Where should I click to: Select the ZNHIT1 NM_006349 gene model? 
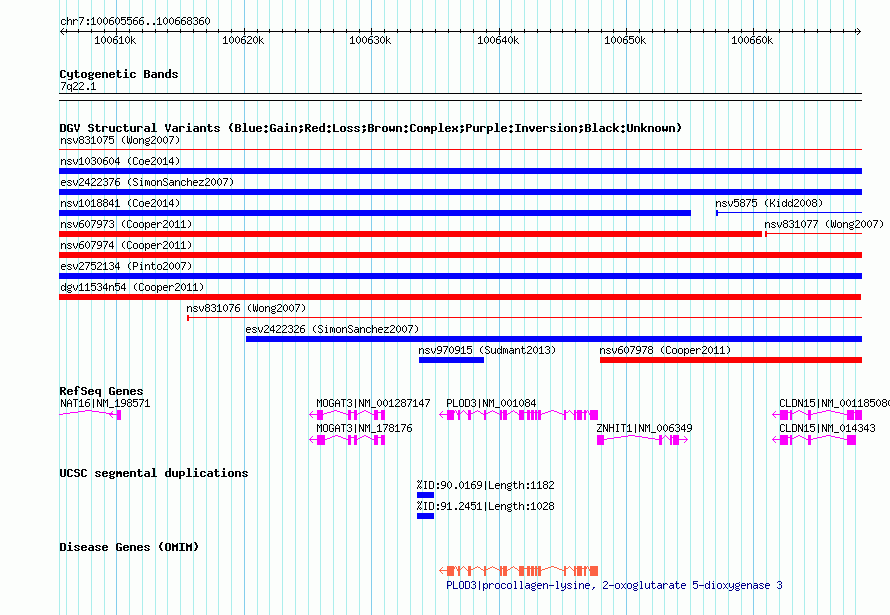pyautogui.click(x=644, y=440)
